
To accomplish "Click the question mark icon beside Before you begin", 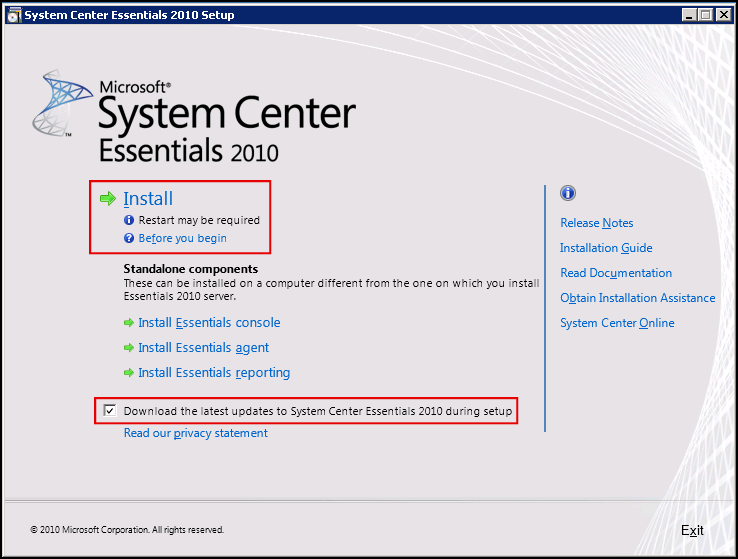I will click(129, 238).
